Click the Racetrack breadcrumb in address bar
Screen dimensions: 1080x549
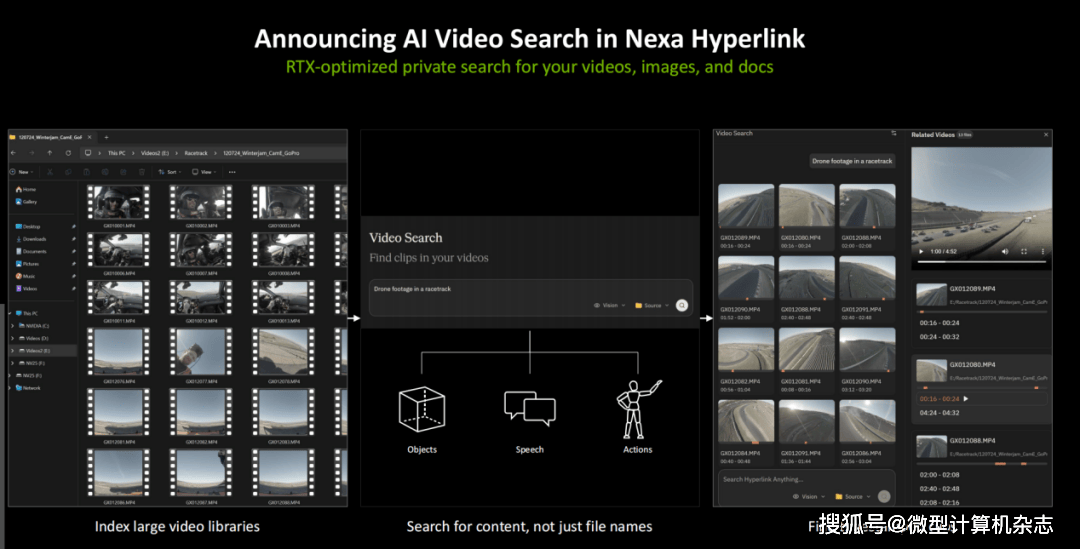pos(196,153)
